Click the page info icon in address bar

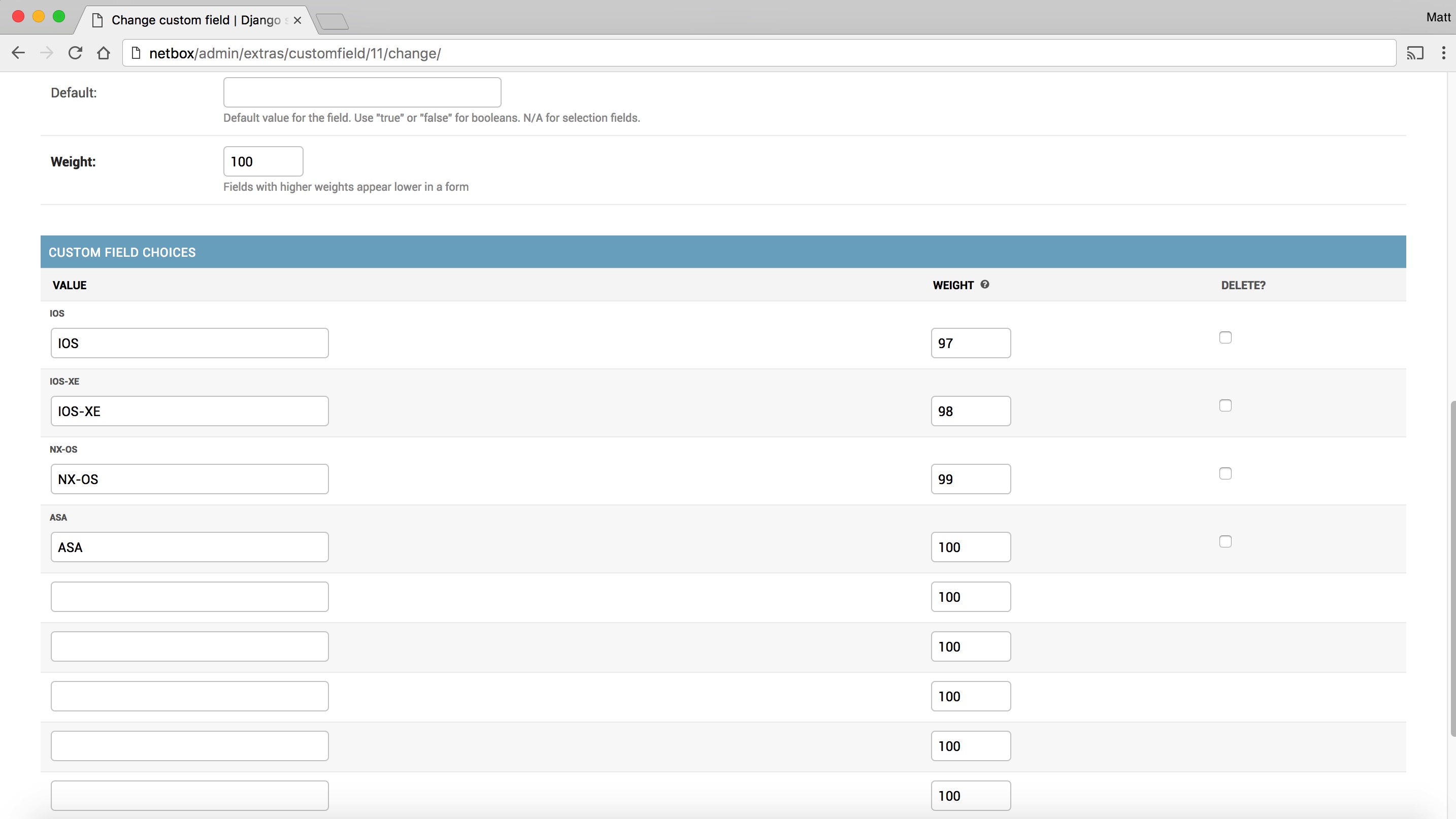[x=136, y=53]
